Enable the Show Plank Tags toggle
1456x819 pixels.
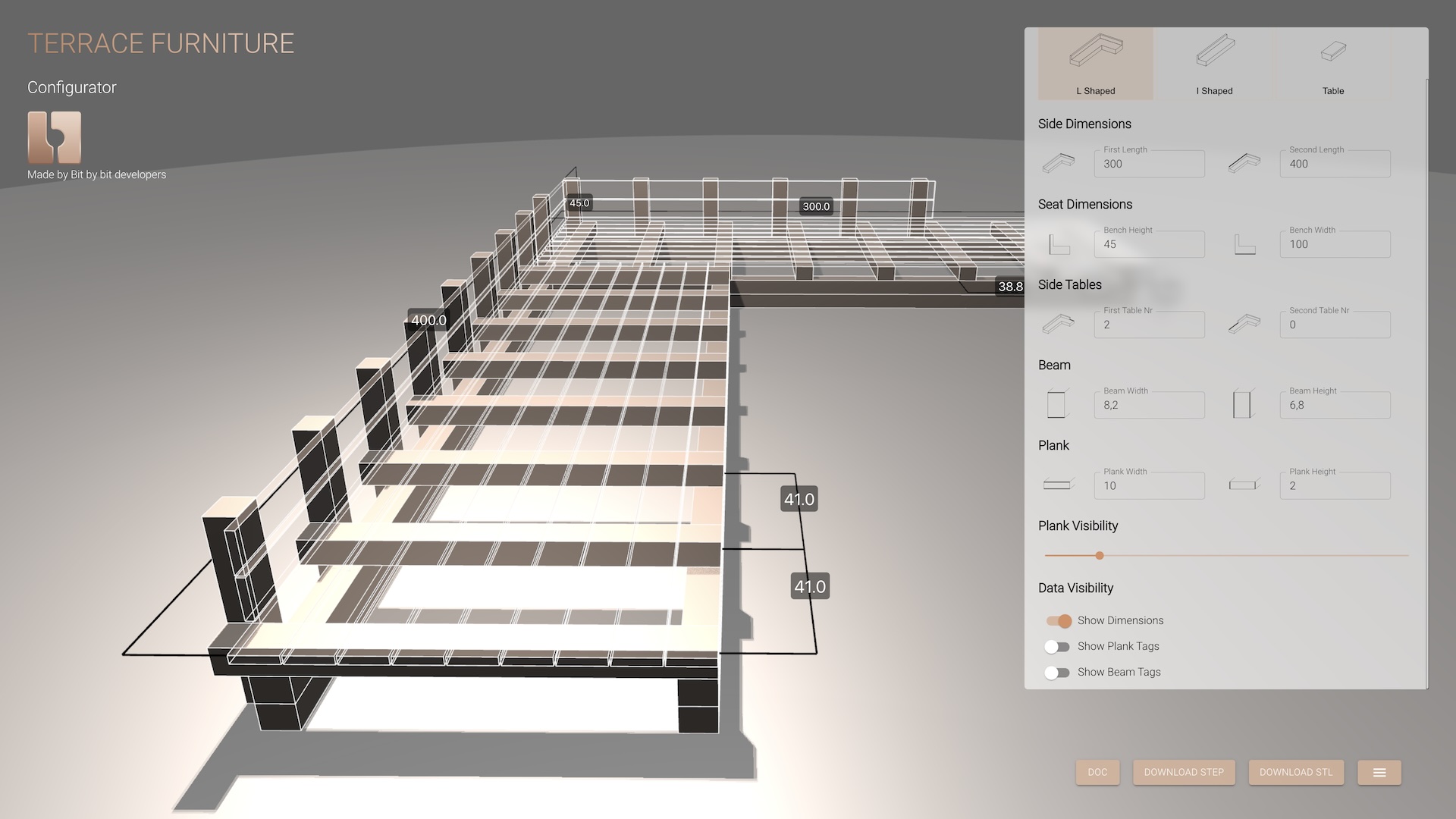tap(1057, 647)
